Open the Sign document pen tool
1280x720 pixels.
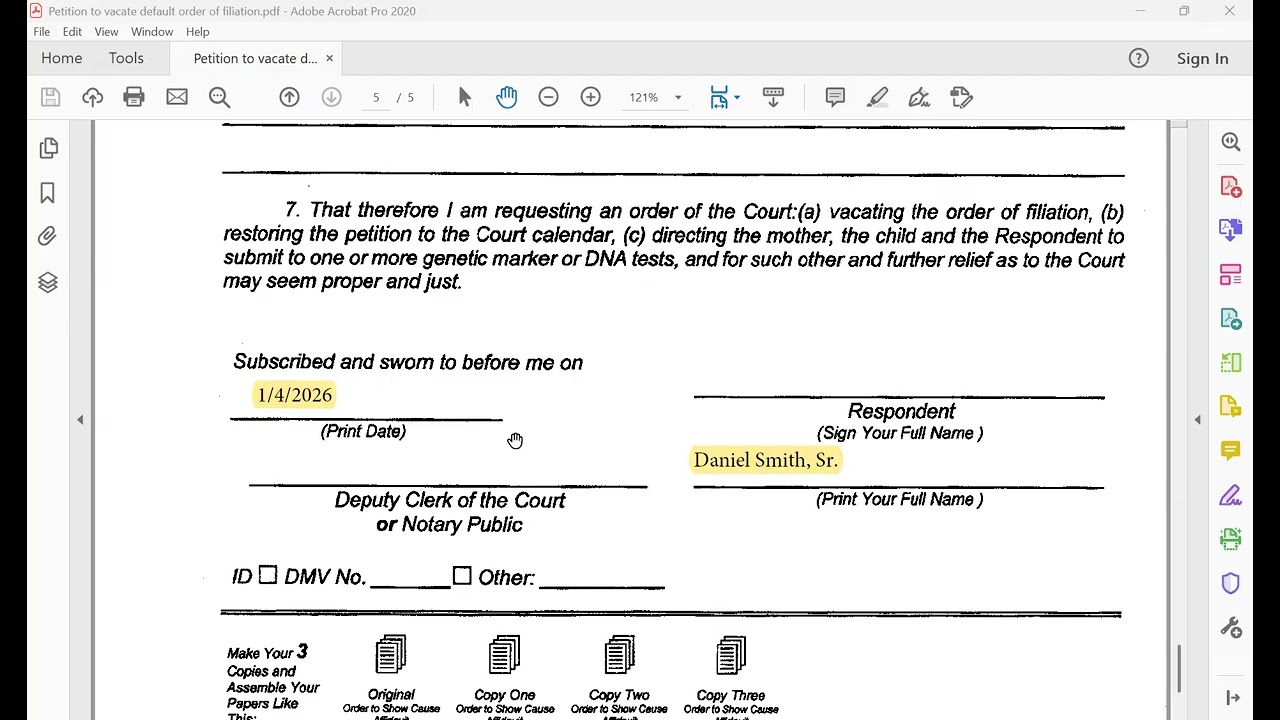click(919, 97)
